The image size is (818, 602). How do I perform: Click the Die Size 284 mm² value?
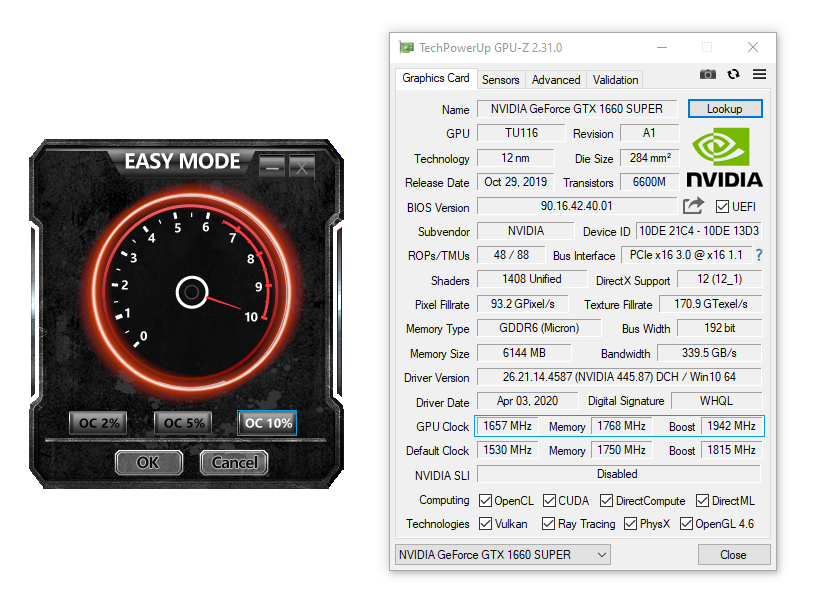click(649, 158)
